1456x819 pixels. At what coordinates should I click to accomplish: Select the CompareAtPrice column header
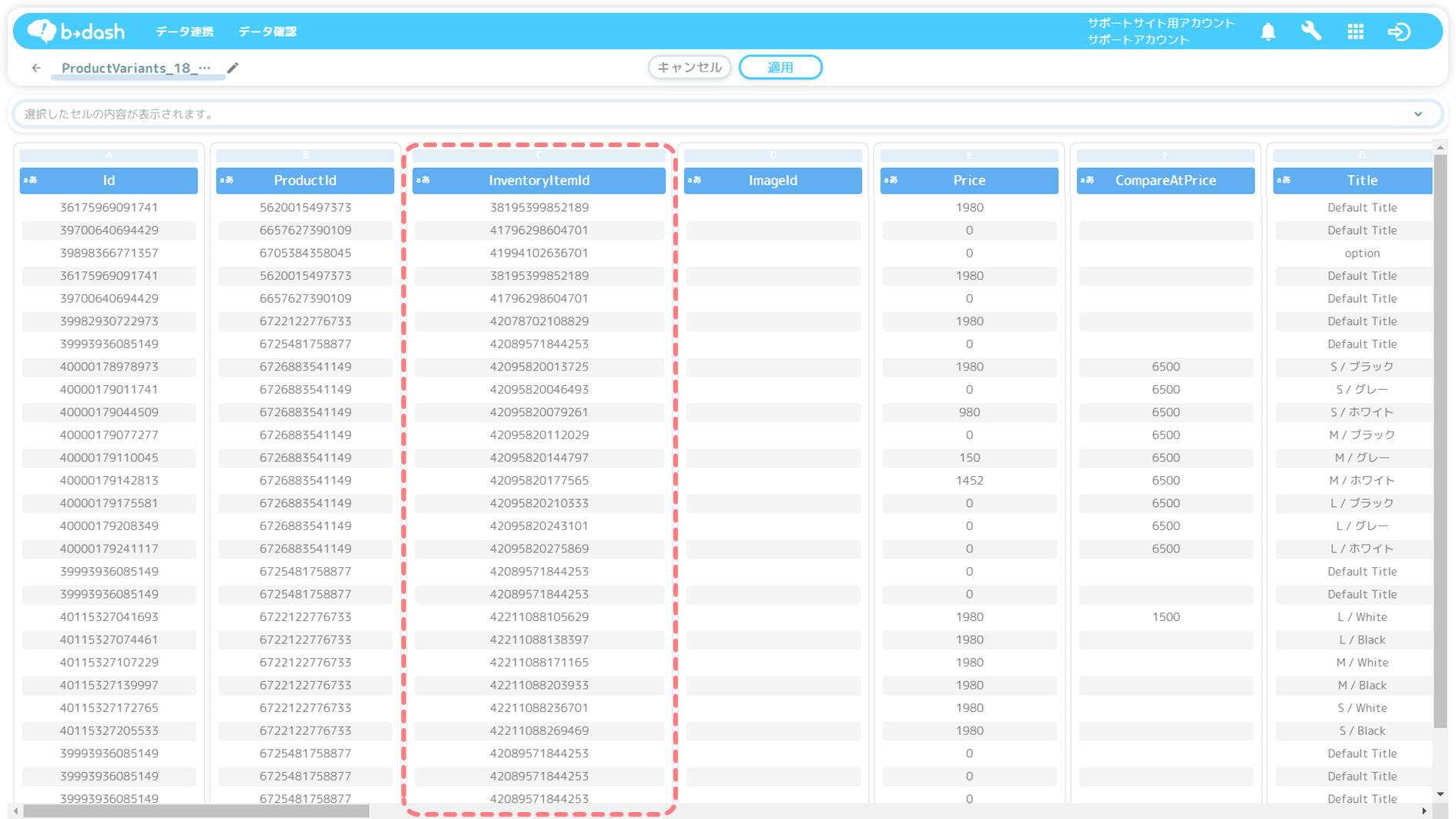click(x=1166, y=180)
